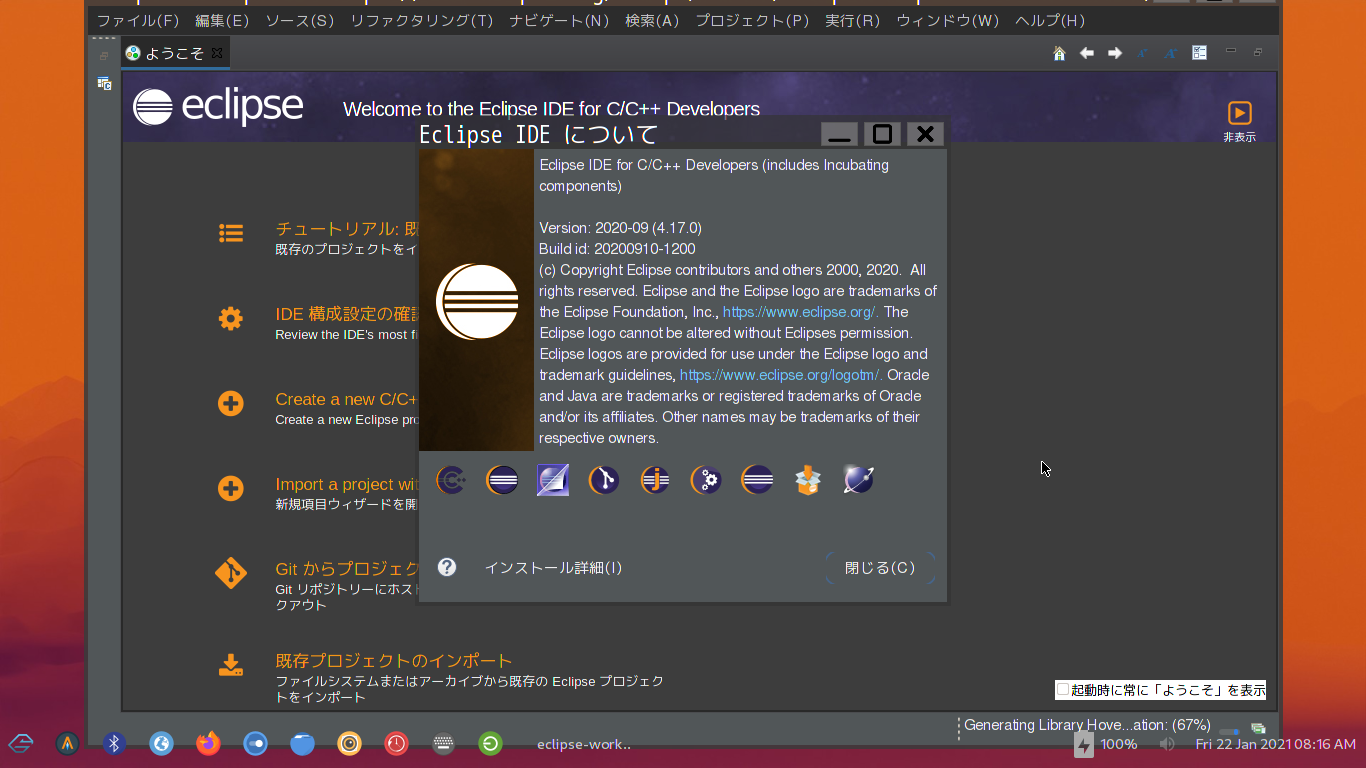Open the ナビゲート(N) menu
The height and width of the screenshot is (768, 1366).
(559, 20)
